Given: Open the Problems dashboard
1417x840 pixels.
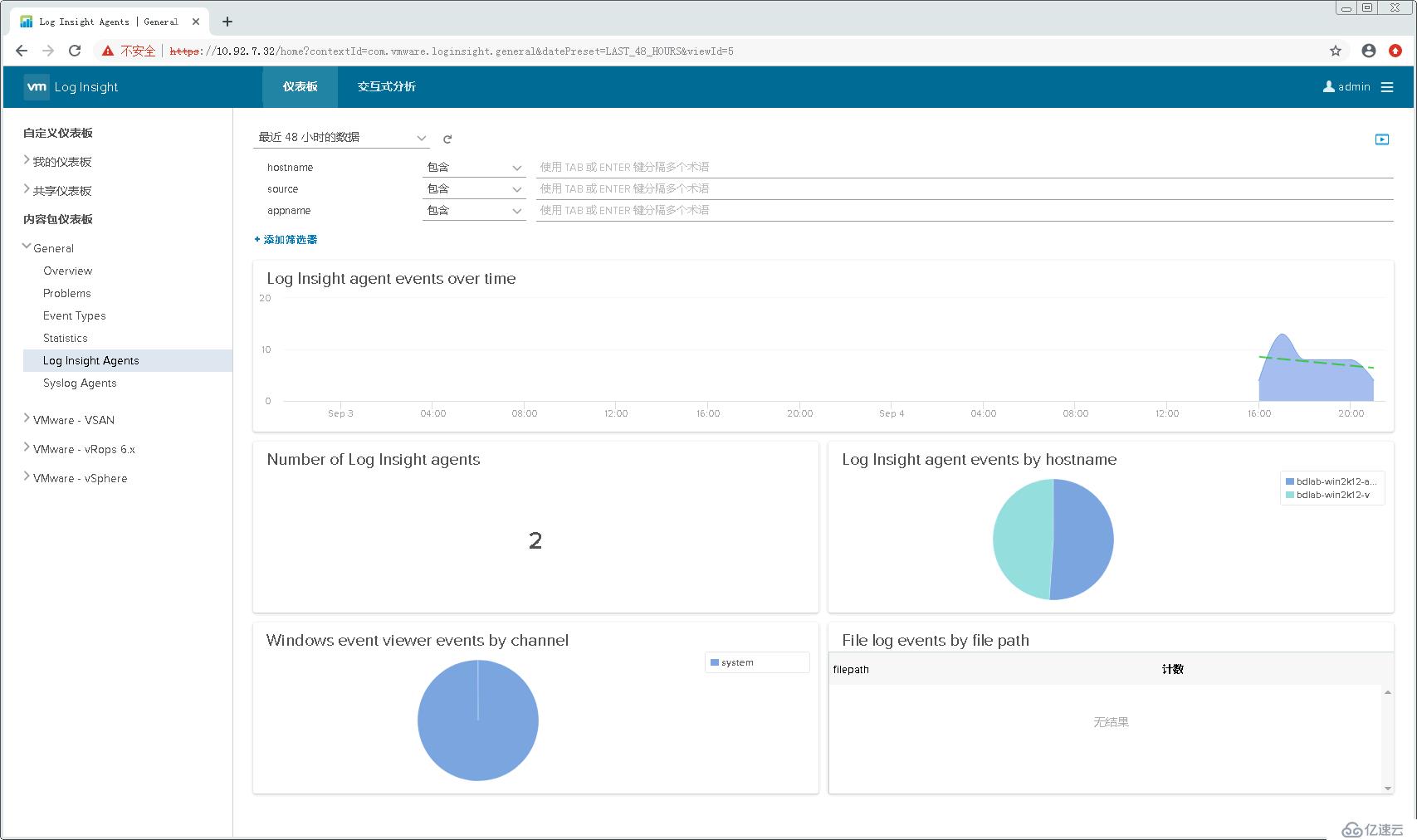Looking at the screenshot, I should (x=67, y=293).
